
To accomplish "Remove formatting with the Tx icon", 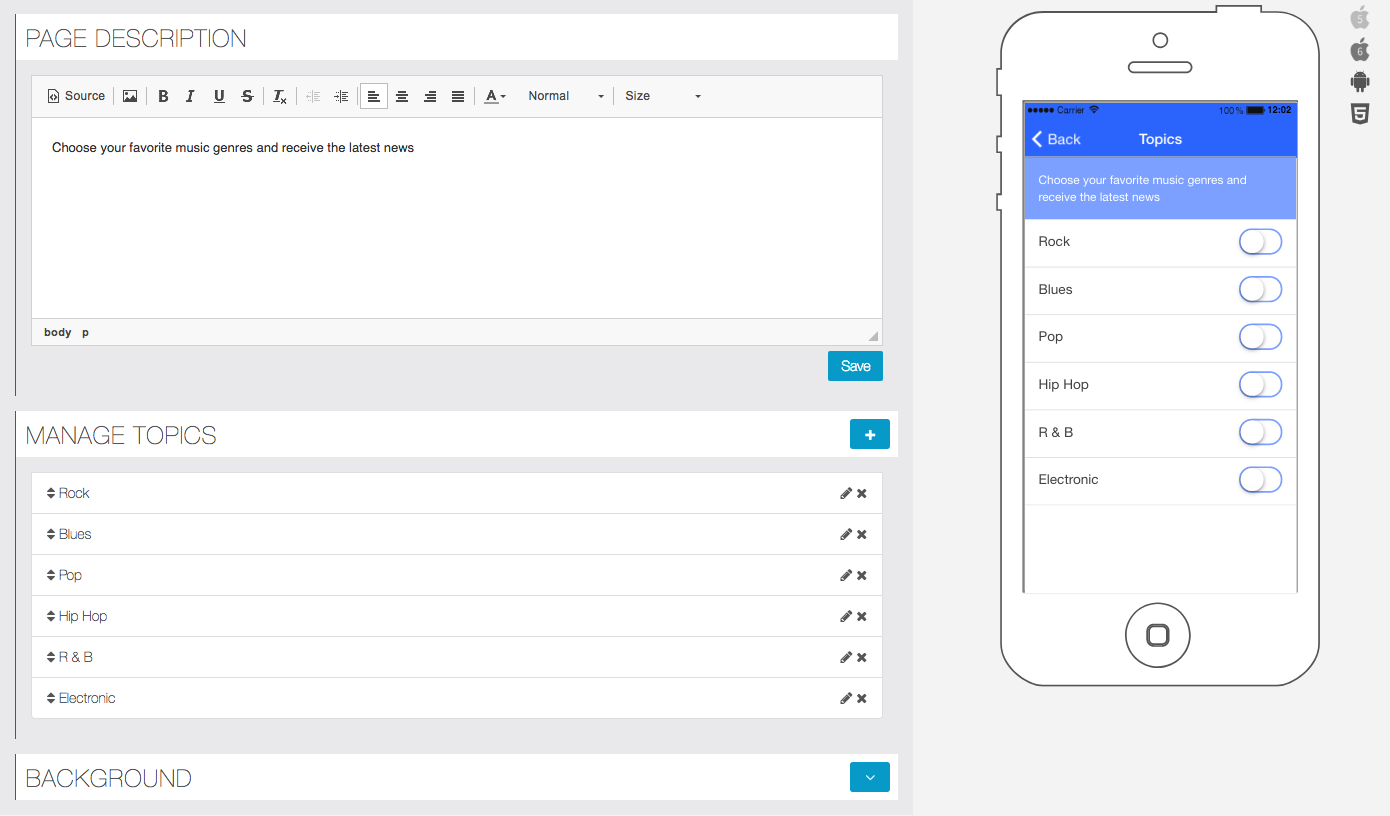I will pyautogui.click(x=280, y=96).
